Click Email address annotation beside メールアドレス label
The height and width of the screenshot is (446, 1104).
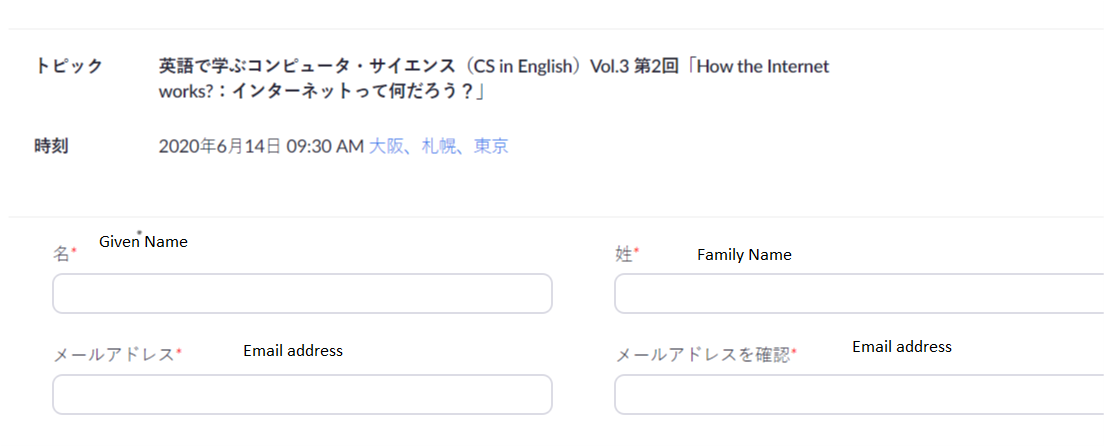(x=293, y=351)
